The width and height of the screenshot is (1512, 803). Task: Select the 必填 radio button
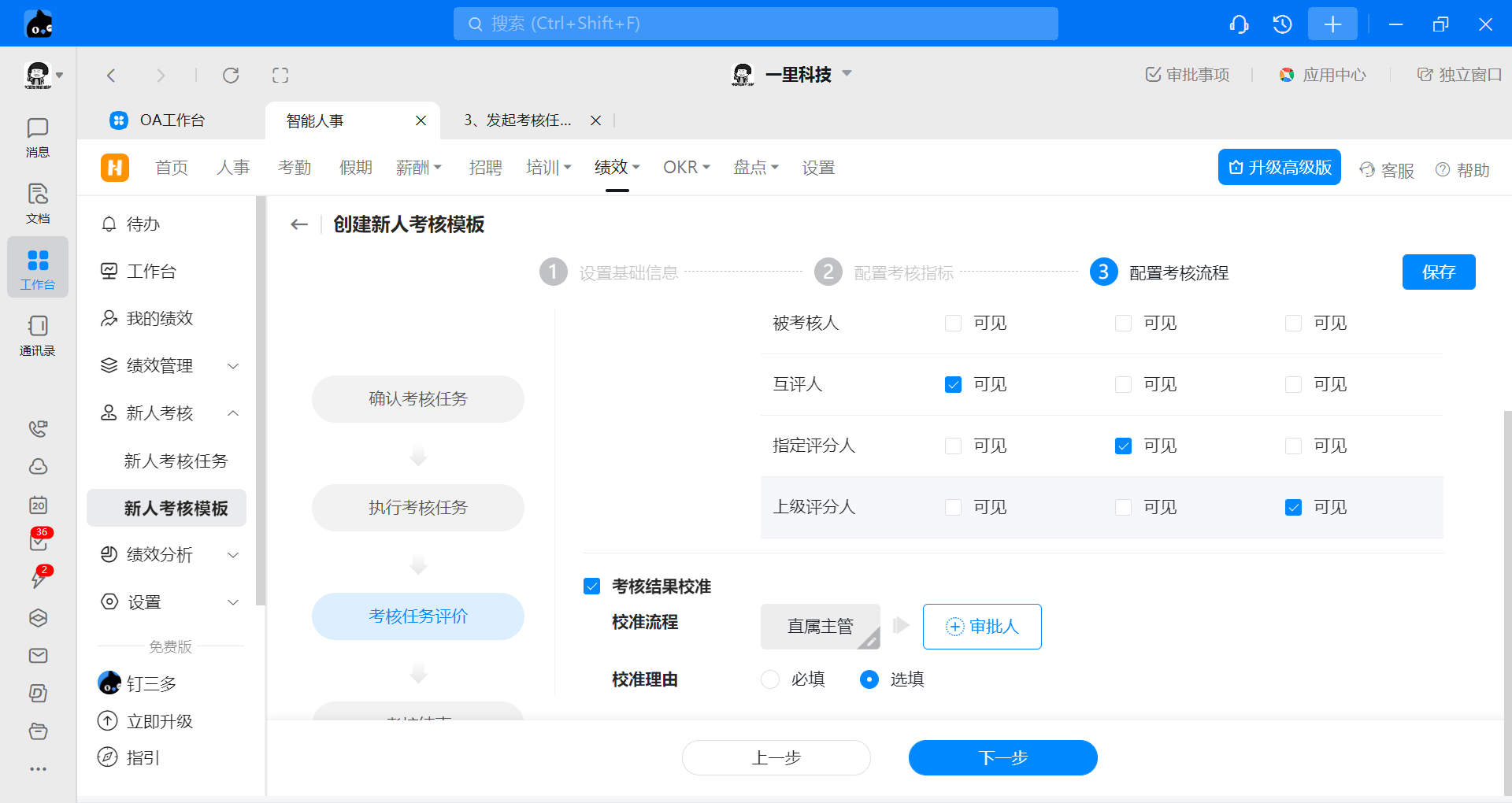click(x=770, y=679)
